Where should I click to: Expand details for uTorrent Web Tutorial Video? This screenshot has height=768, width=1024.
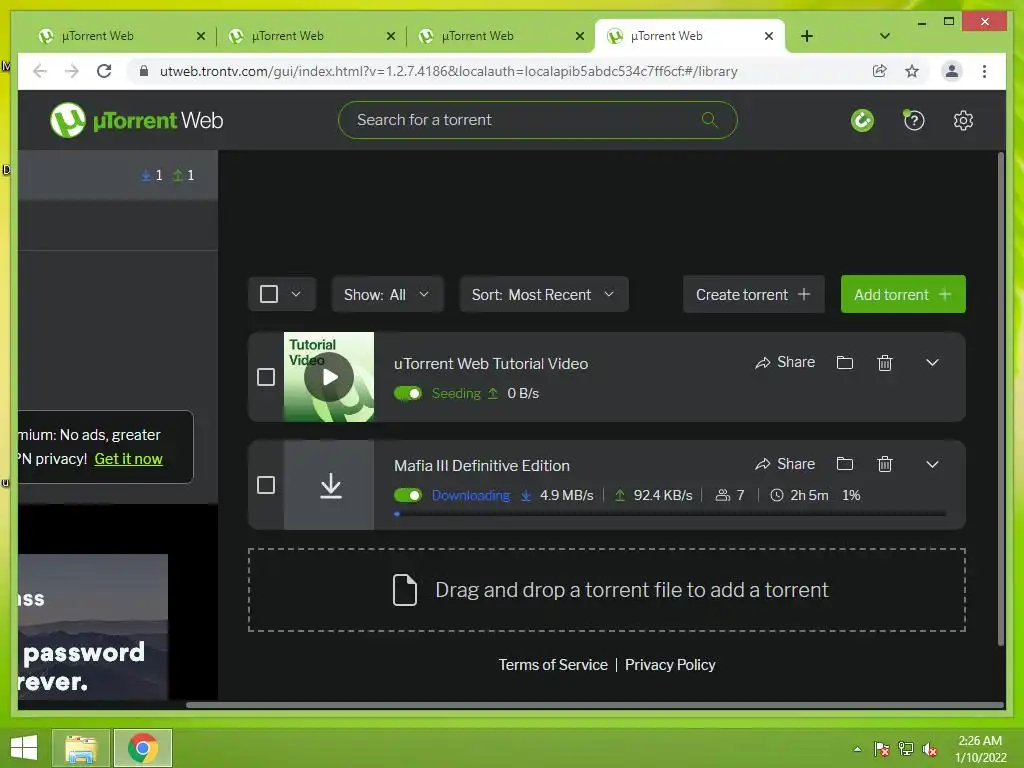[x=932, y=362]
